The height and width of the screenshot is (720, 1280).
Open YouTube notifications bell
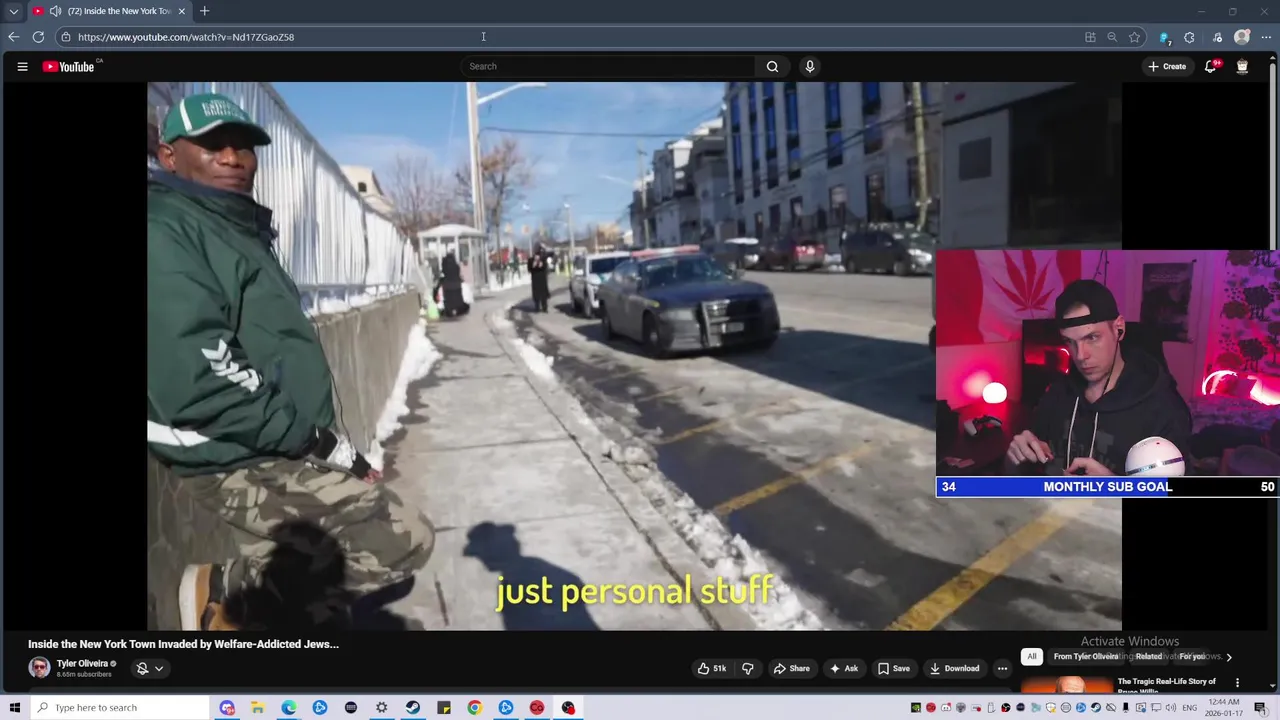pos(1210,67)
